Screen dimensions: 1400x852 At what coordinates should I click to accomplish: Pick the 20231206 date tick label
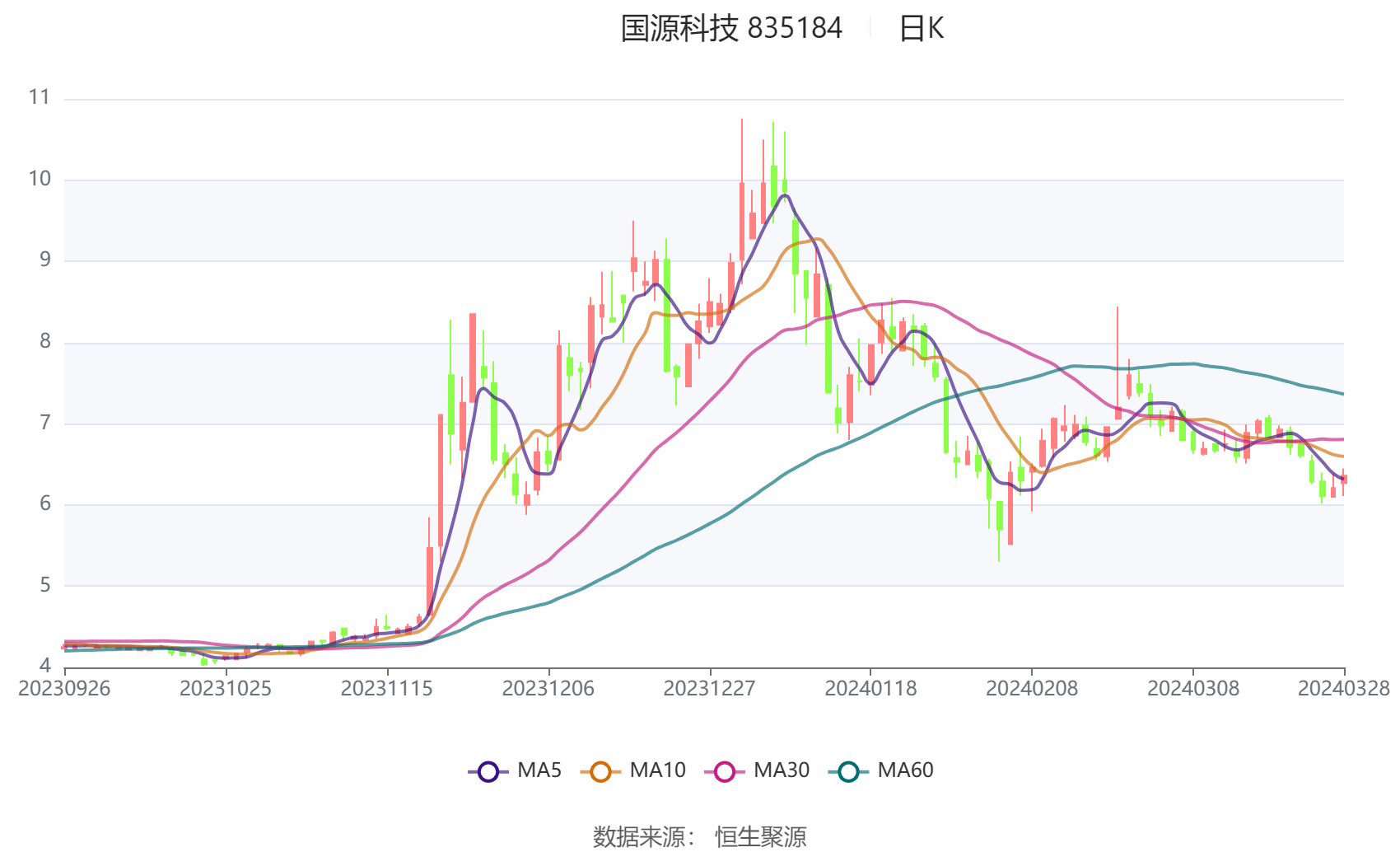click(548, 689)
